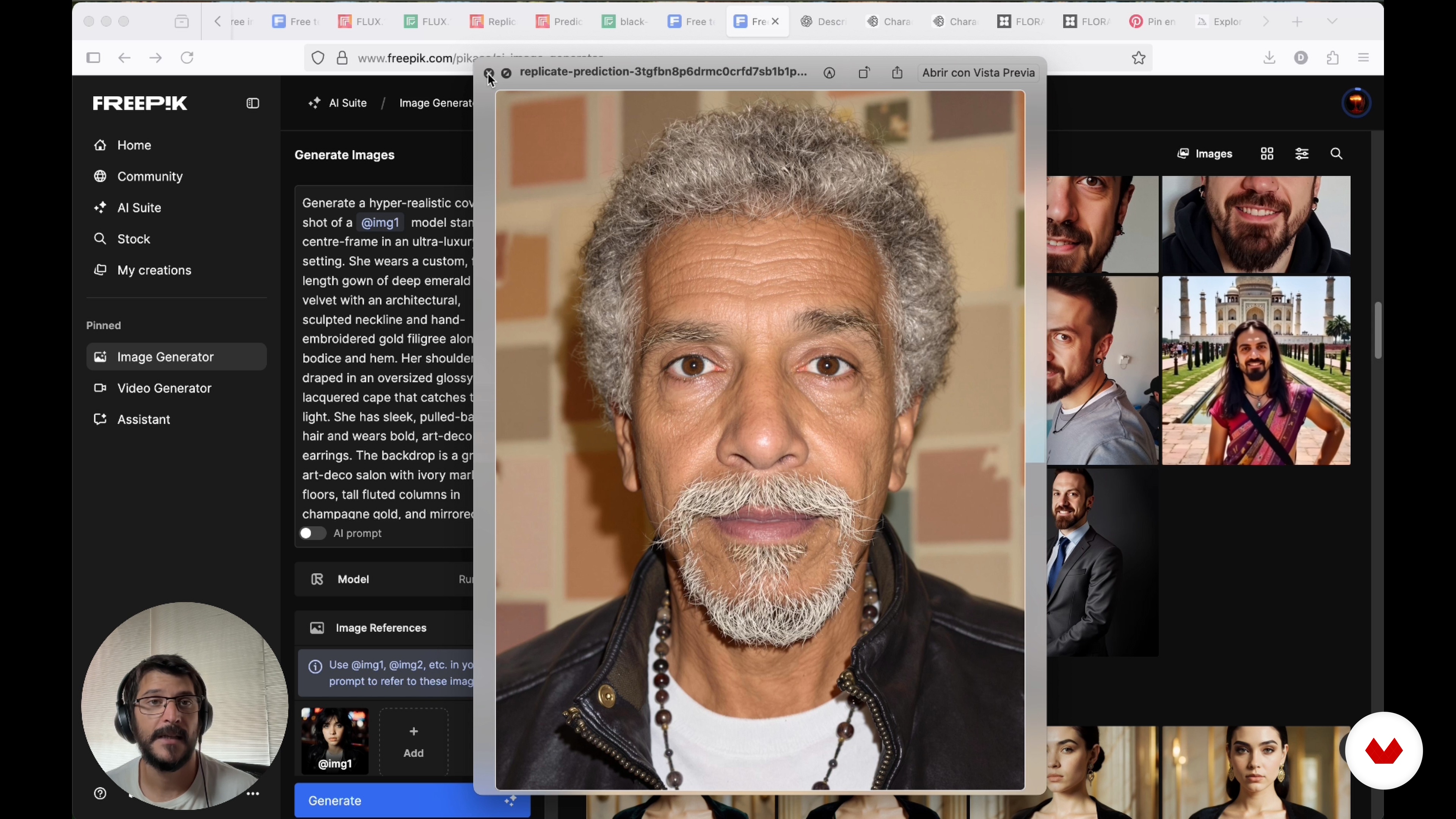Screen dimensions: 1456x819
Task: Switch to the Explor tab
Action: [x=1218, y=22]
